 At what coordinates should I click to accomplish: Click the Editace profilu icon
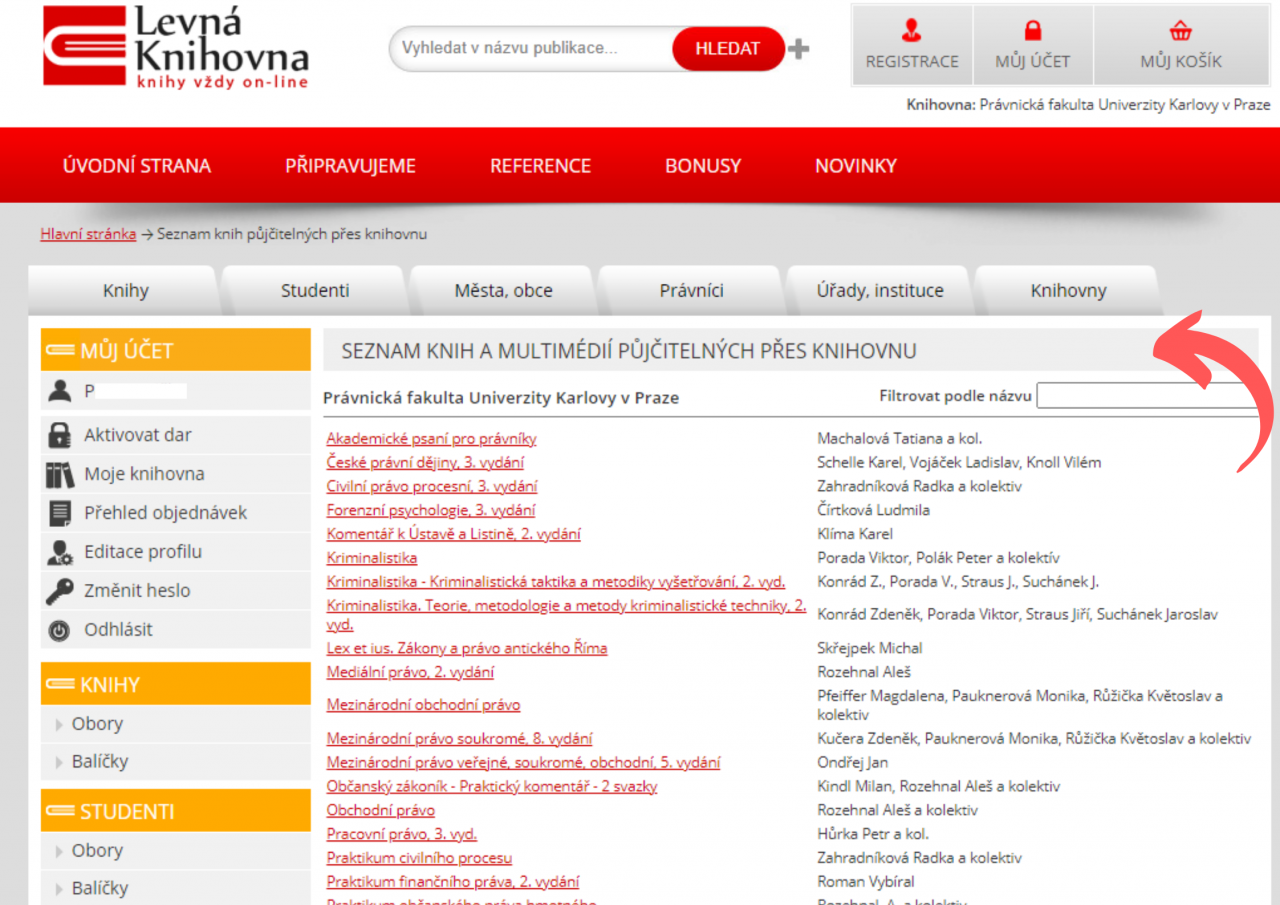click(x=60, y=552)
